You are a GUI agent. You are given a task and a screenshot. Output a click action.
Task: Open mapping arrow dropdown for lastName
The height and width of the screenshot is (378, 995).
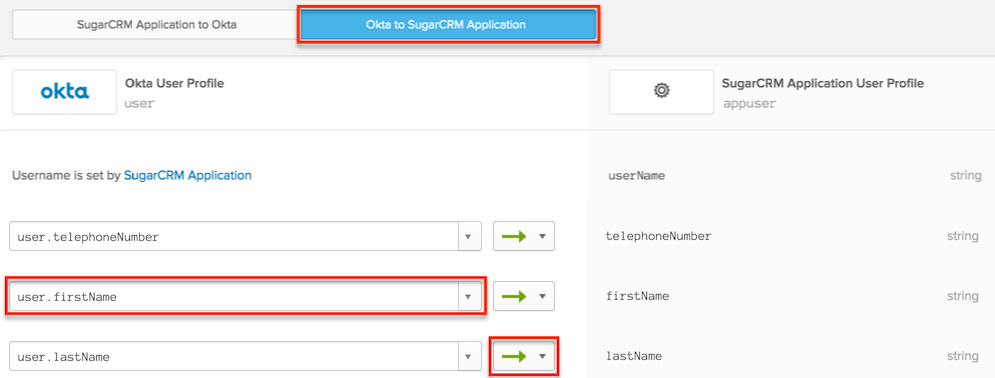pos(524,356)
